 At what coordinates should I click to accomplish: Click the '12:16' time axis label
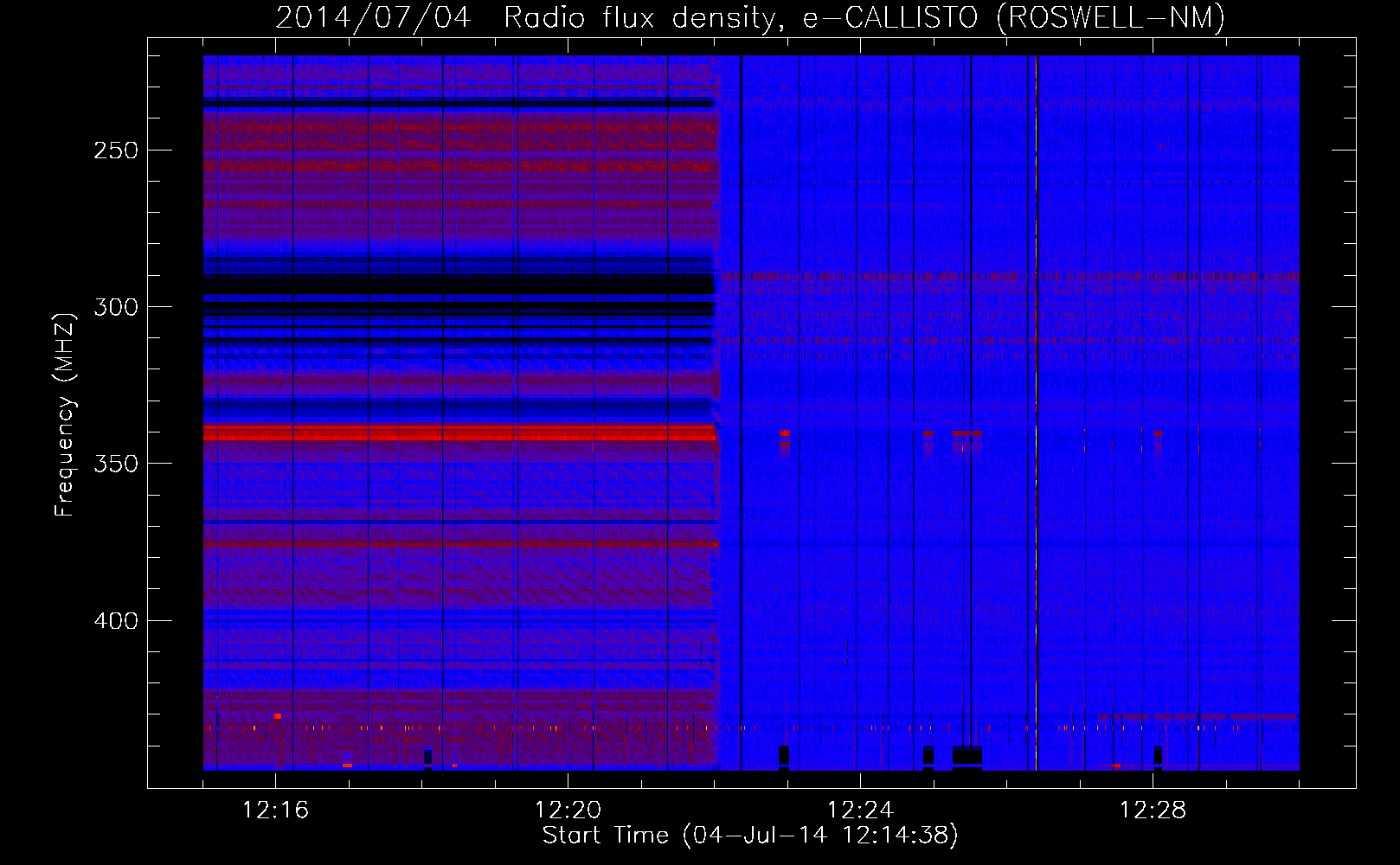point(275,811)
